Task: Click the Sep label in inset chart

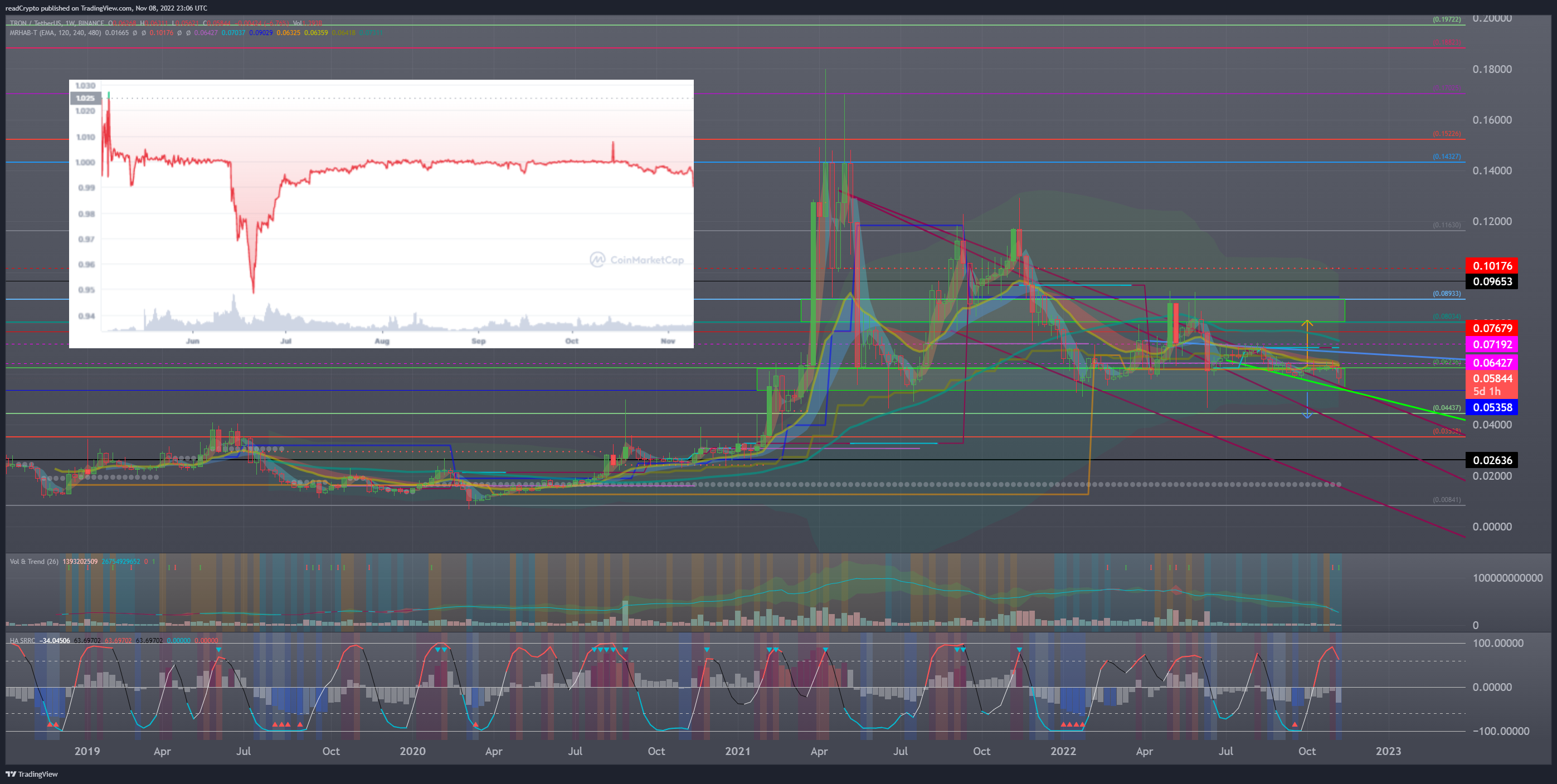Action: pyautogui.click(x=478, y=341)
